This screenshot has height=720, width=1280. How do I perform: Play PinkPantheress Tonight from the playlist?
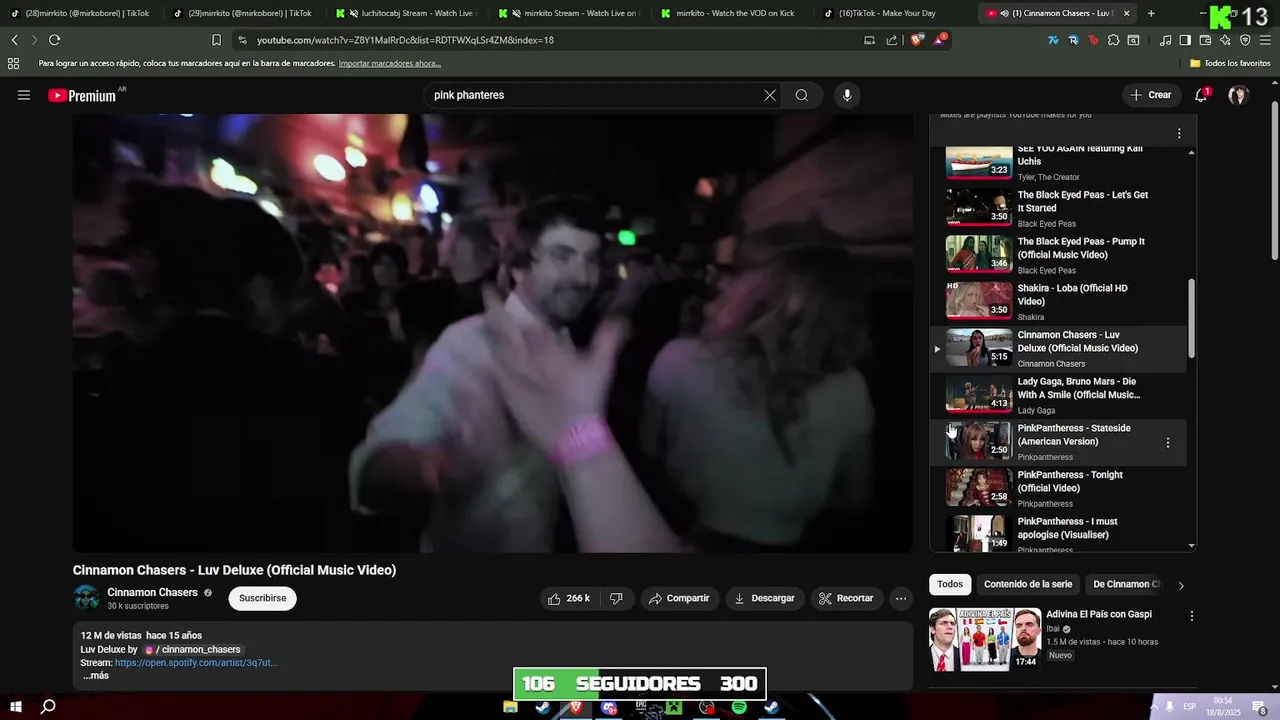click(x=1058, y=488)
